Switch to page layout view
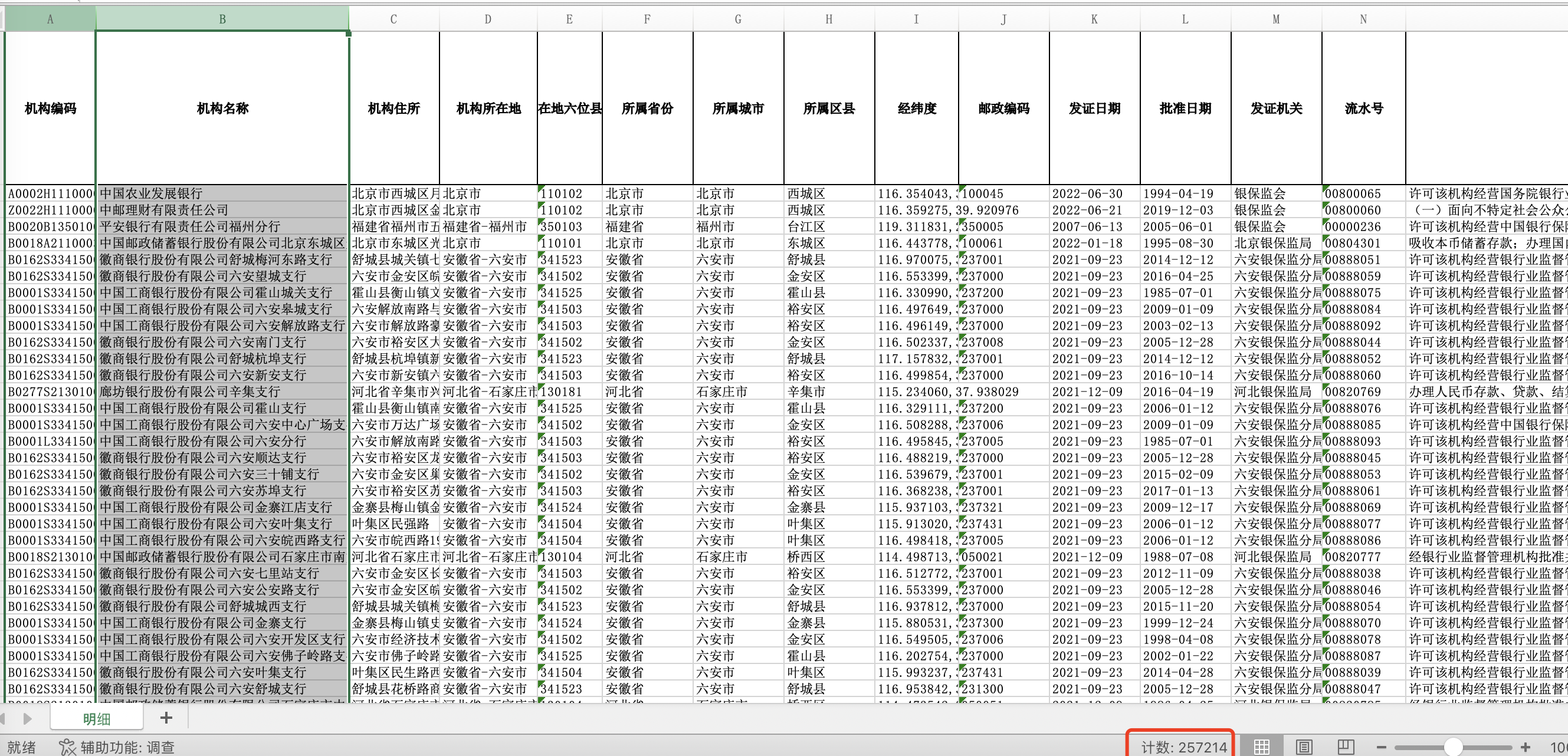The height and width of the screenshot is (756, 1568). tap(1304, 746)
